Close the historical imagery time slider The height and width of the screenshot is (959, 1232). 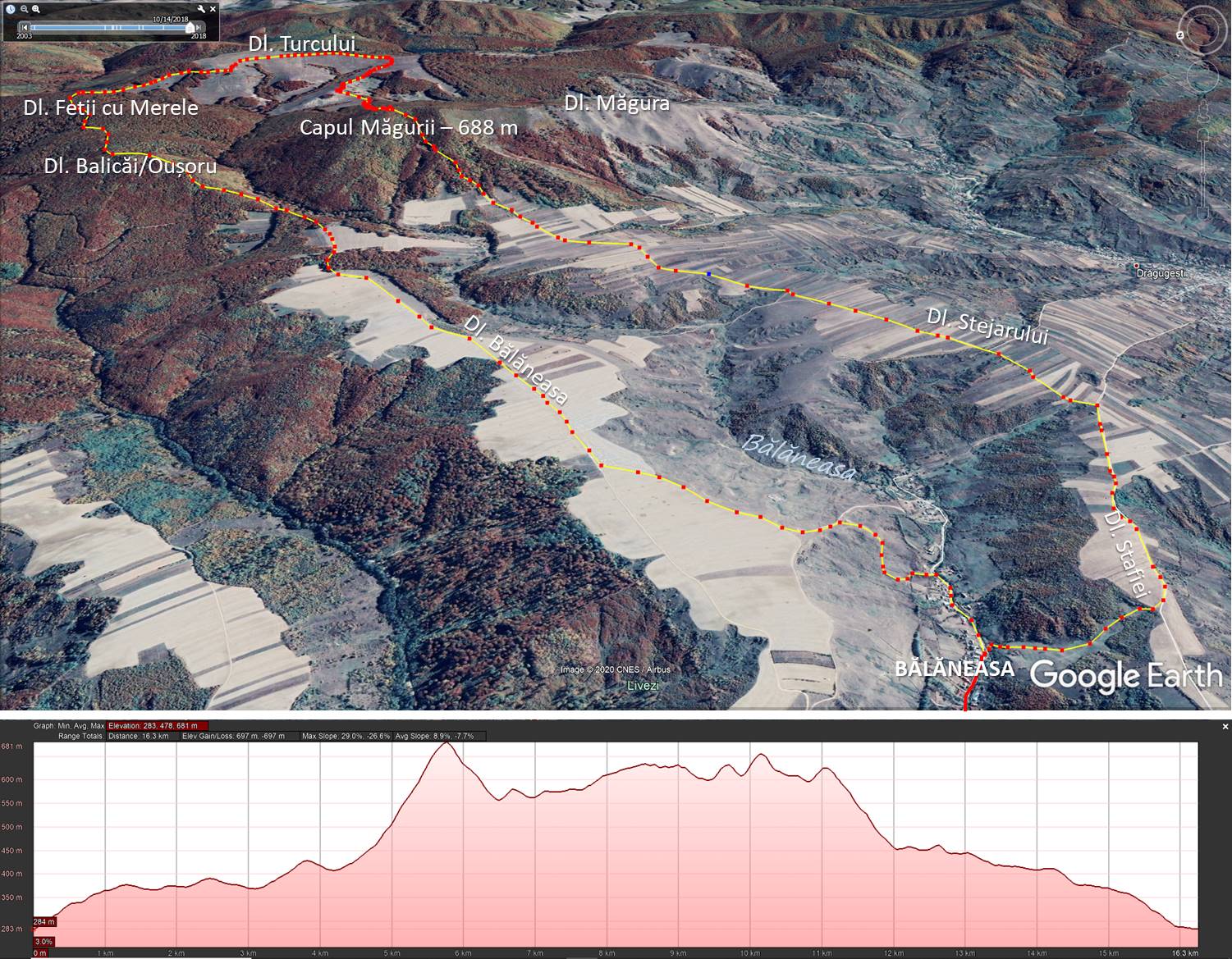pyautogui.click(x=213, y=9)
